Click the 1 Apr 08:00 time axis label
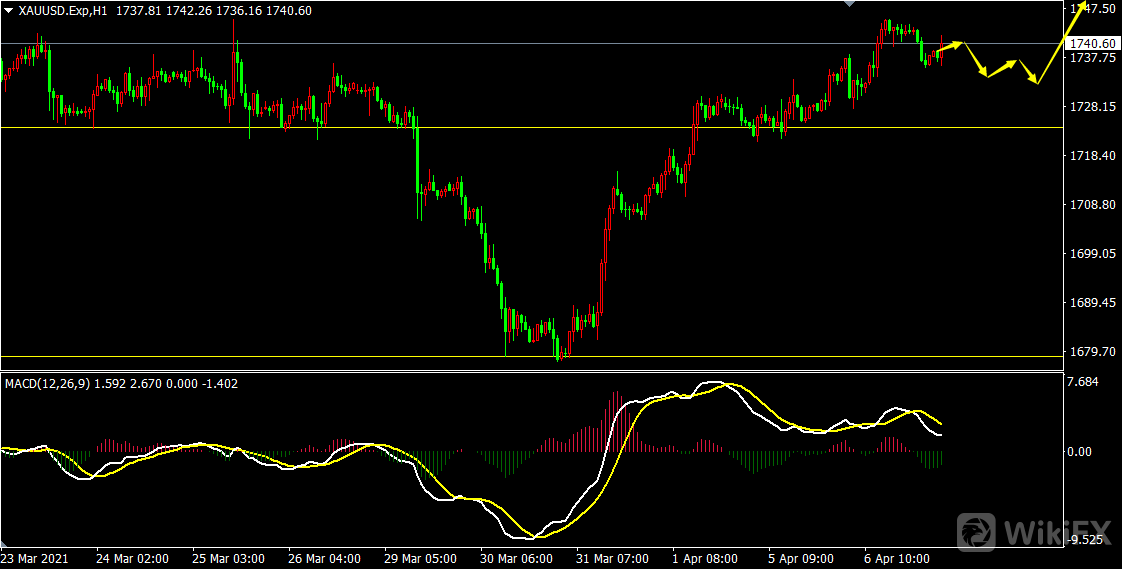This screenshot has width=1122, height=569. pyautogui.click(x=705, y=557)
